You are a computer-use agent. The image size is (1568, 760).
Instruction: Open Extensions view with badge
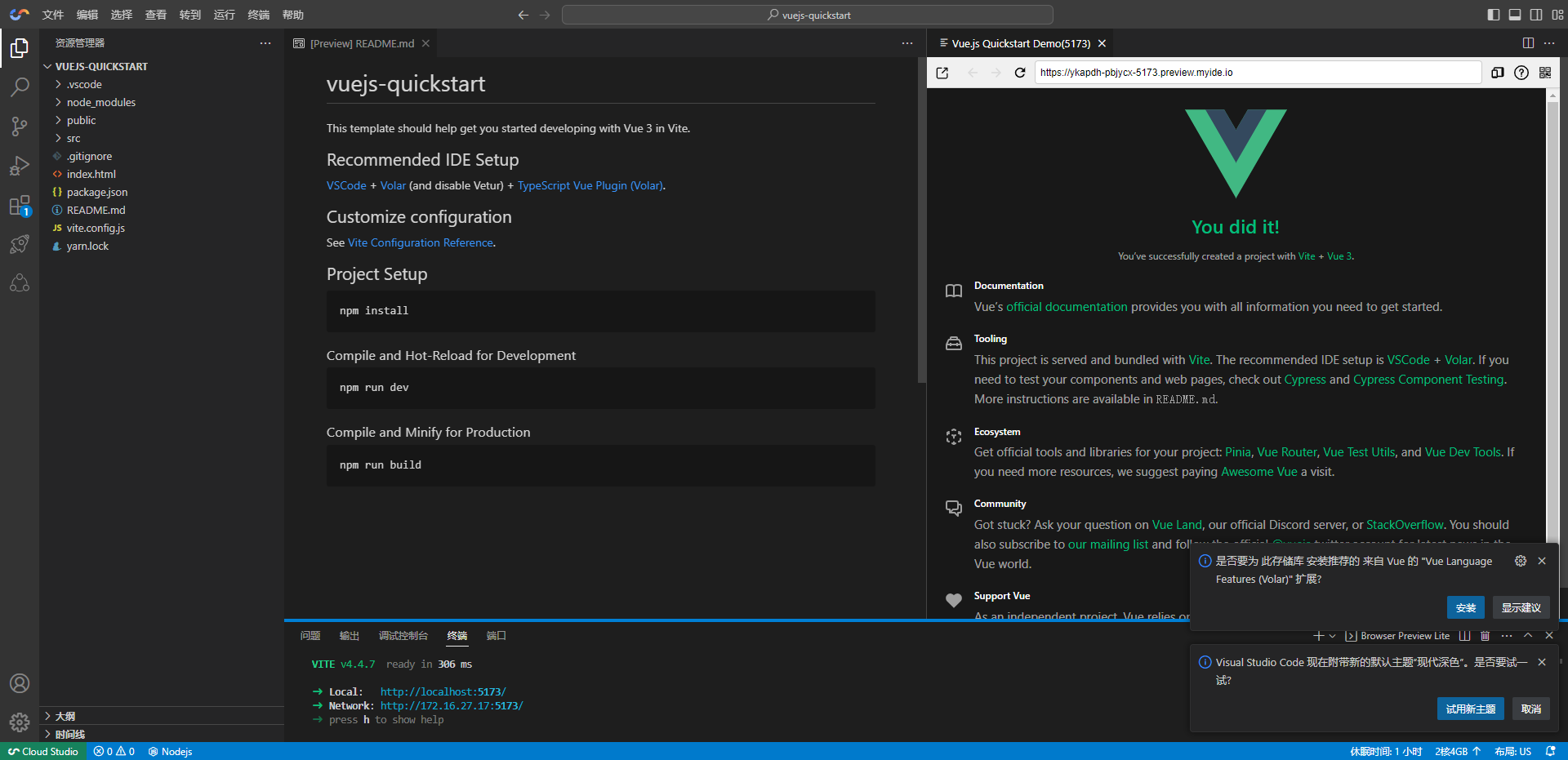20,205
